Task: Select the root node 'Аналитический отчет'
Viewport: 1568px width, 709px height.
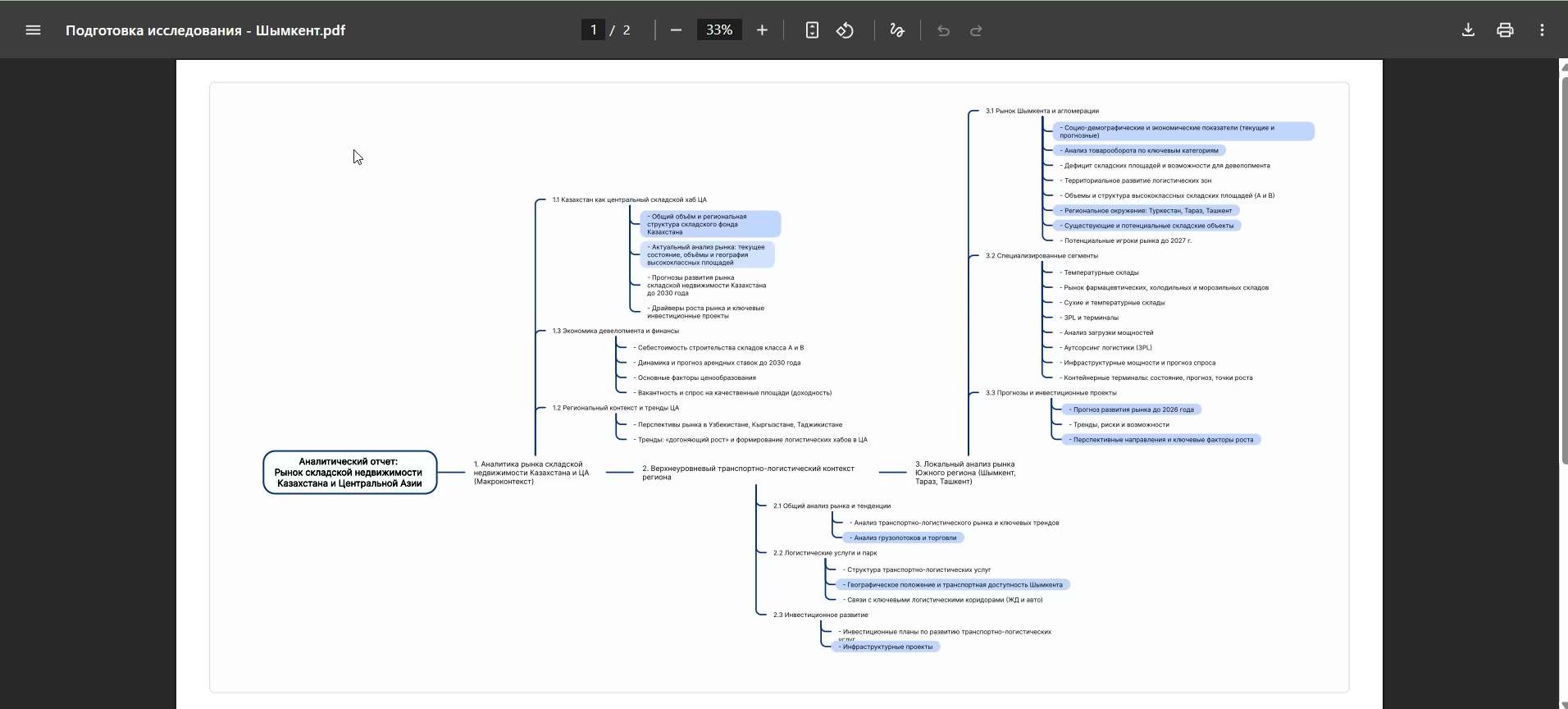Action: pos(349,473)
